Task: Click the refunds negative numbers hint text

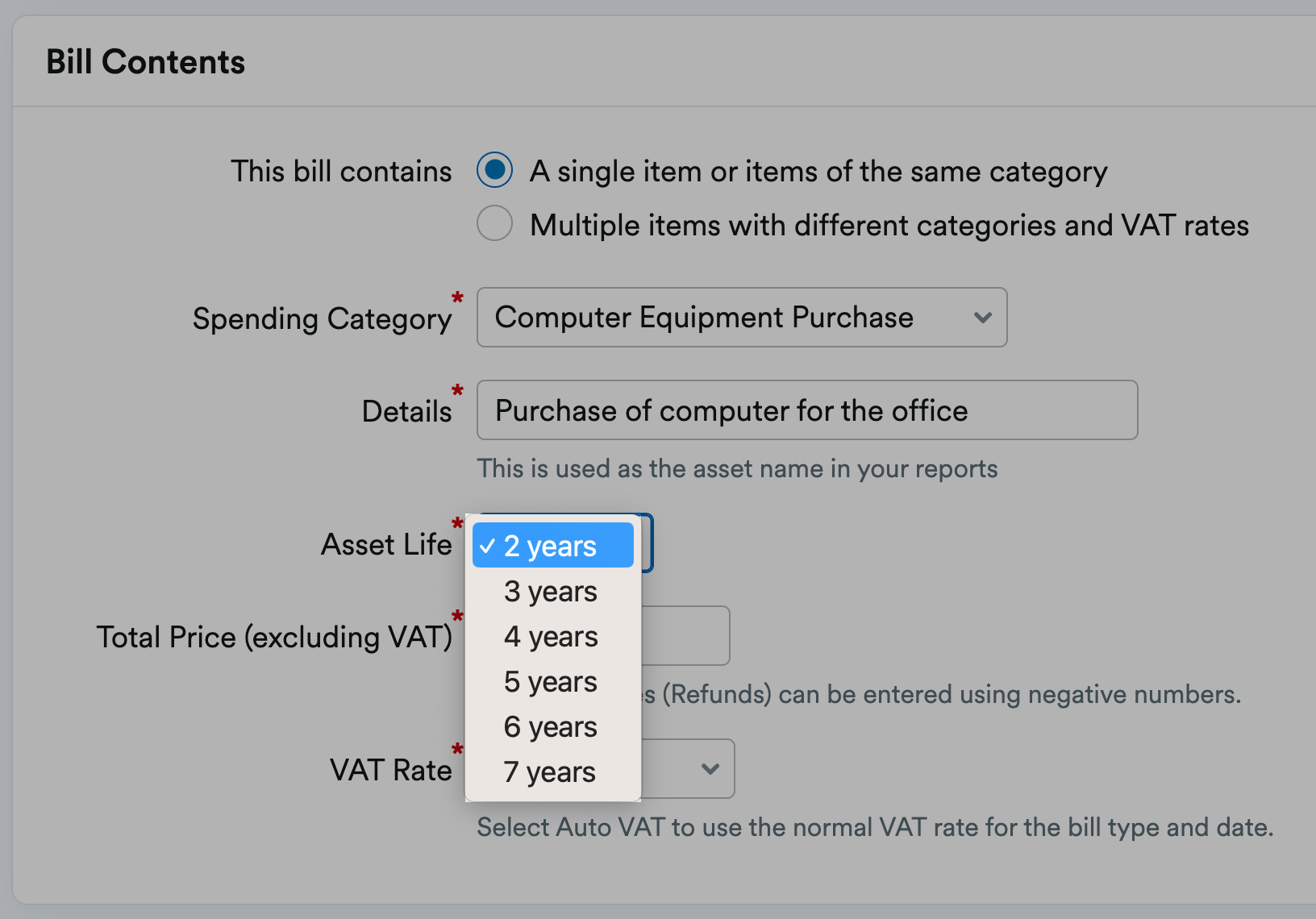Action: click(935, 694)
